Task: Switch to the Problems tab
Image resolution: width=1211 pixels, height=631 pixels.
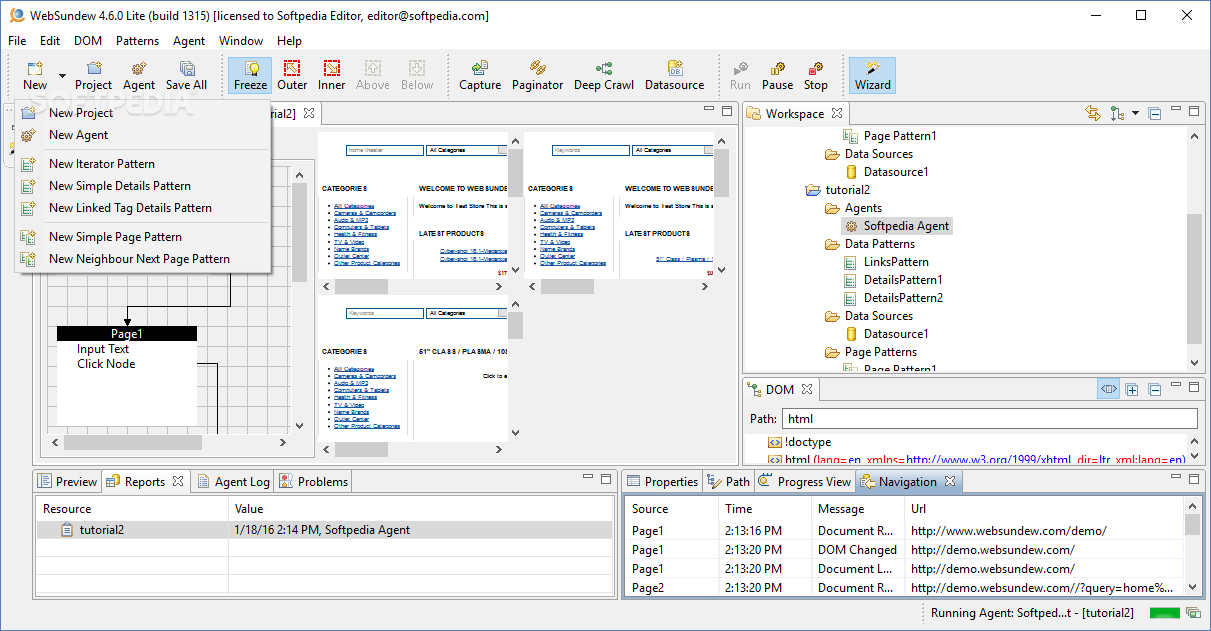Action: coord(313,482)
